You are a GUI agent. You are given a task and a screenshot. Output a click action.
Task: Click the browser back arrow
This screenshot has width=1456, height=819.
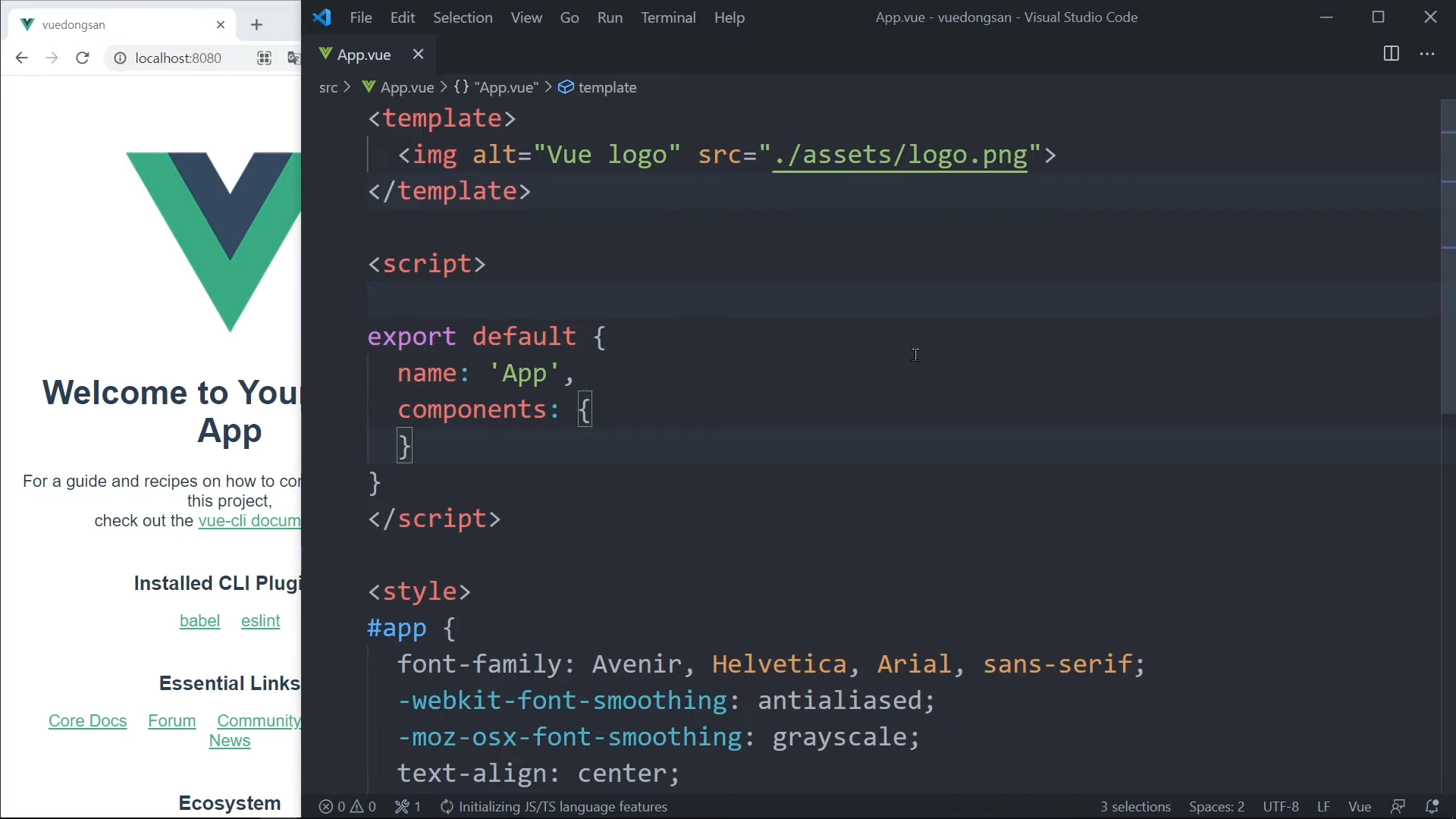21,58
